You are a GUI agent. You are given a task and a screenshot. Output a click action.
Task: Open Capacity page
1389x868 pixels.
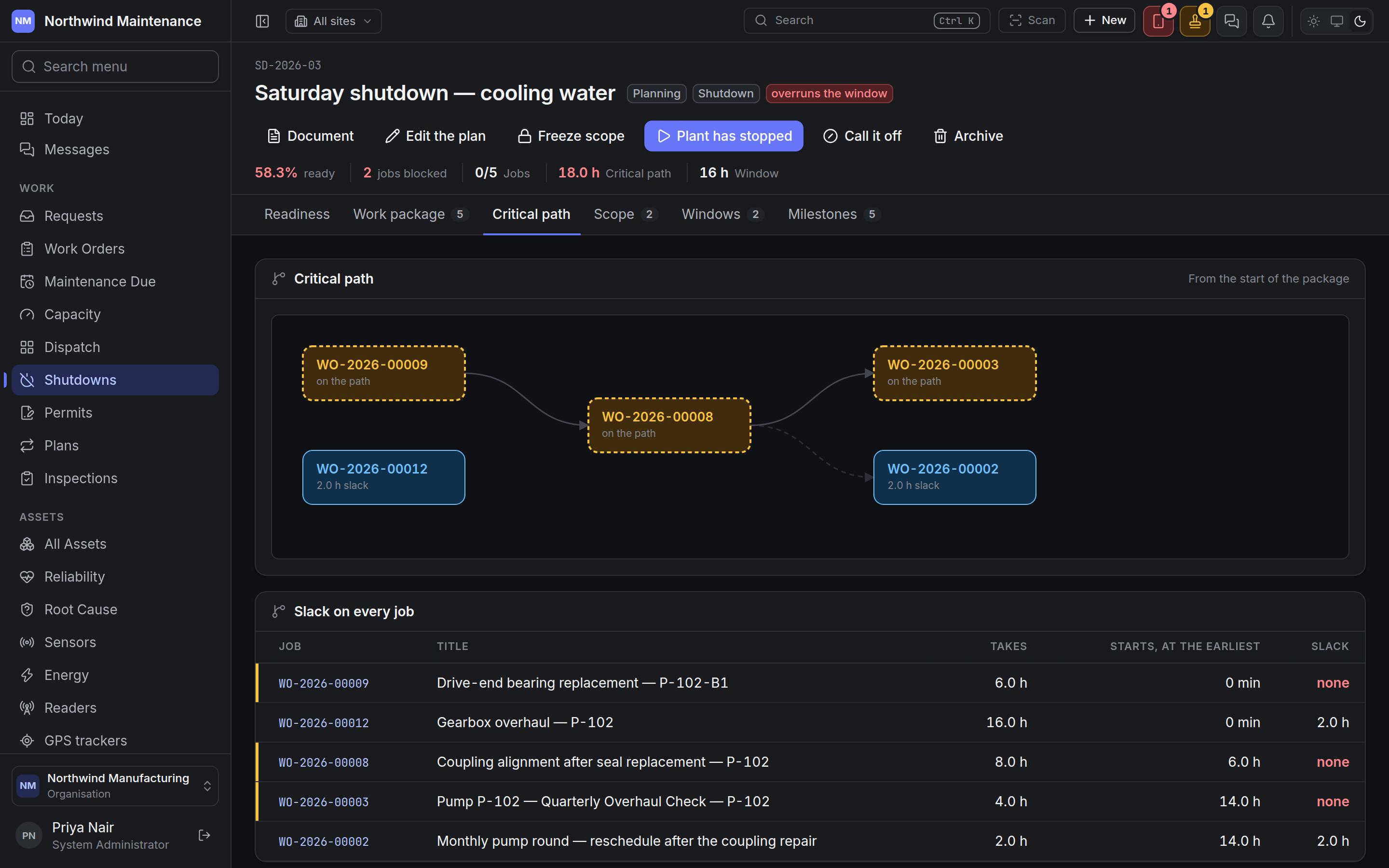[x=115, y=314]
